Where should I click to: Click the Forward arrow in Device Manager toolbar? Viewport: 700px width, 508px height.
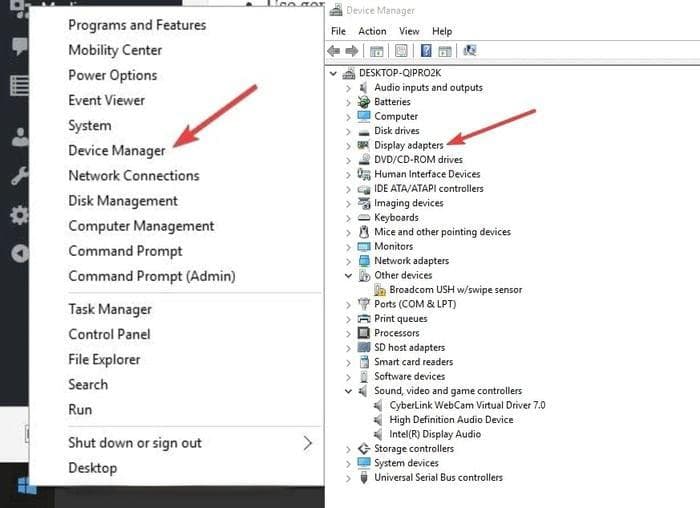tap(352, 51)
